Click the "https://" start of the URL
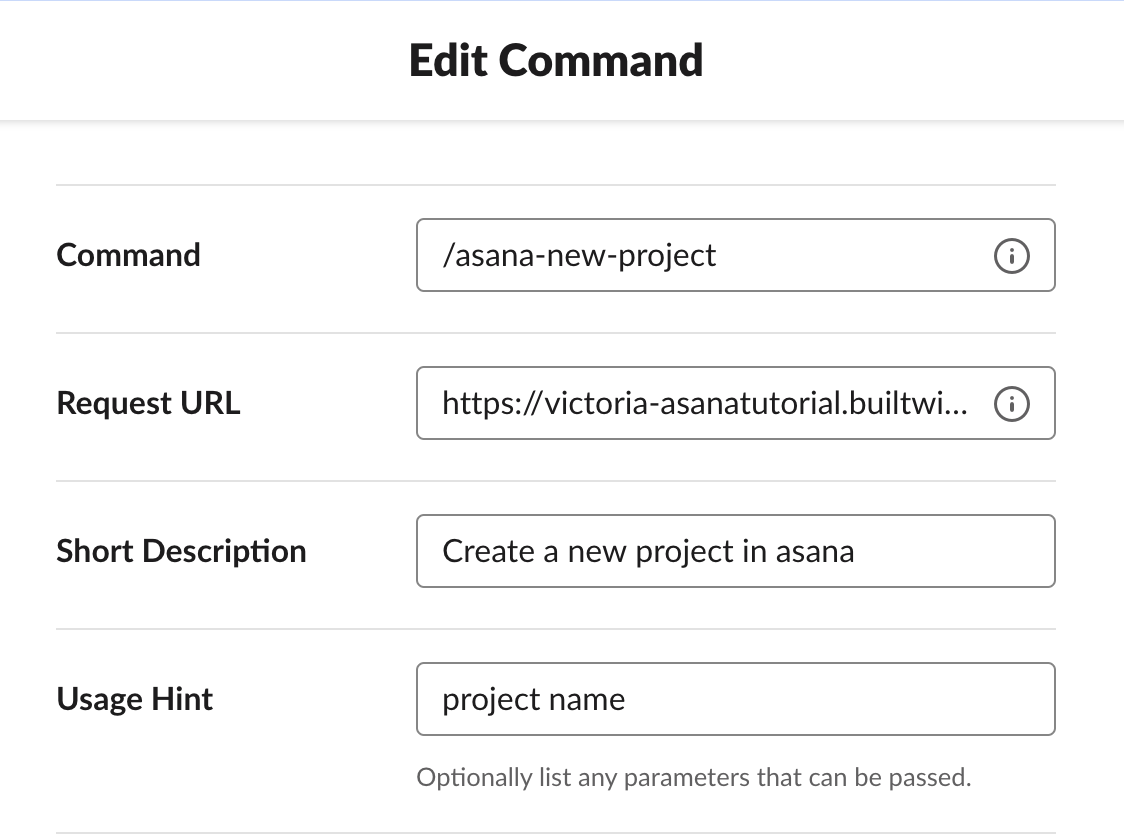The image size is (1124, 836). tap(491, 404)
